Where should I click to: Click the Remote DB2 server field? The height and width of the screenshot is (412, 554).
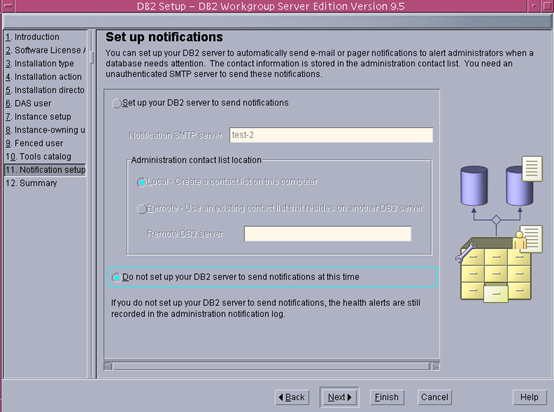[328, 234]
